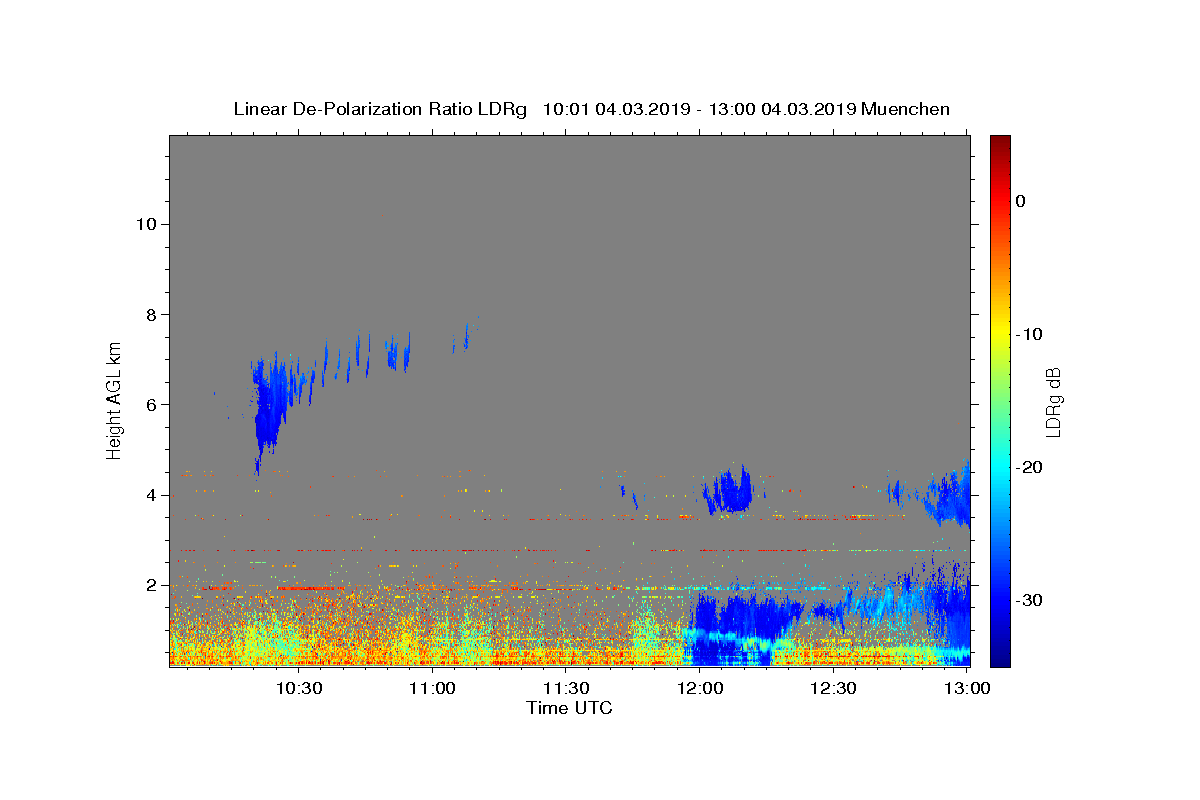
Task: Click the Height AGL km axis title
Action: click(115, 399)
